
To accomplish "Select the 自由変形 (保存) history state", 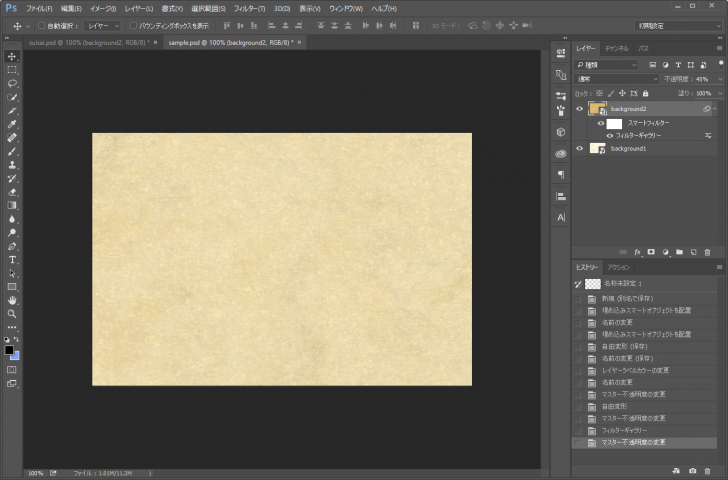I will point(644,347).
